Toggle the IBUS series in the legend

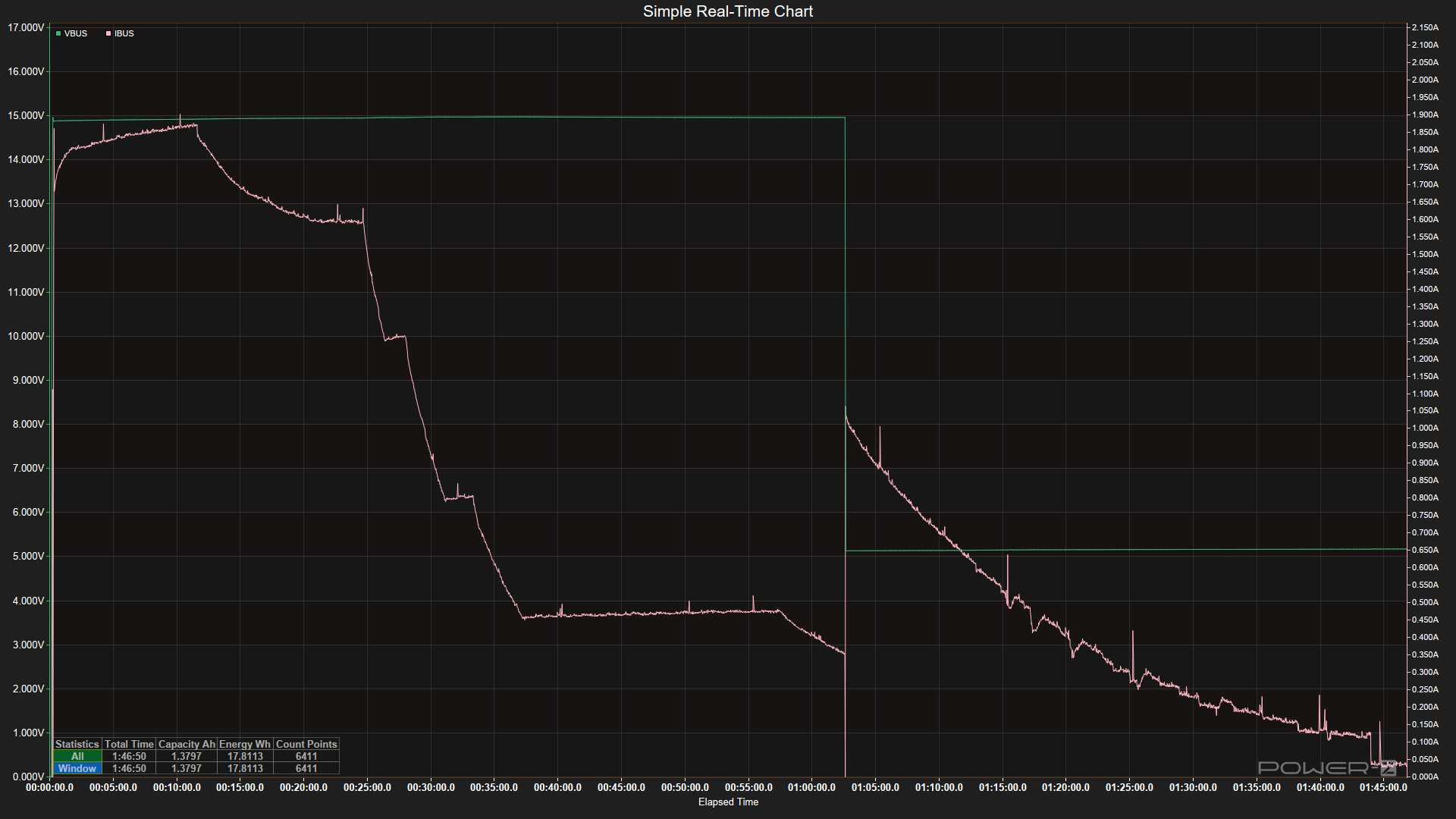click(124, 33)
